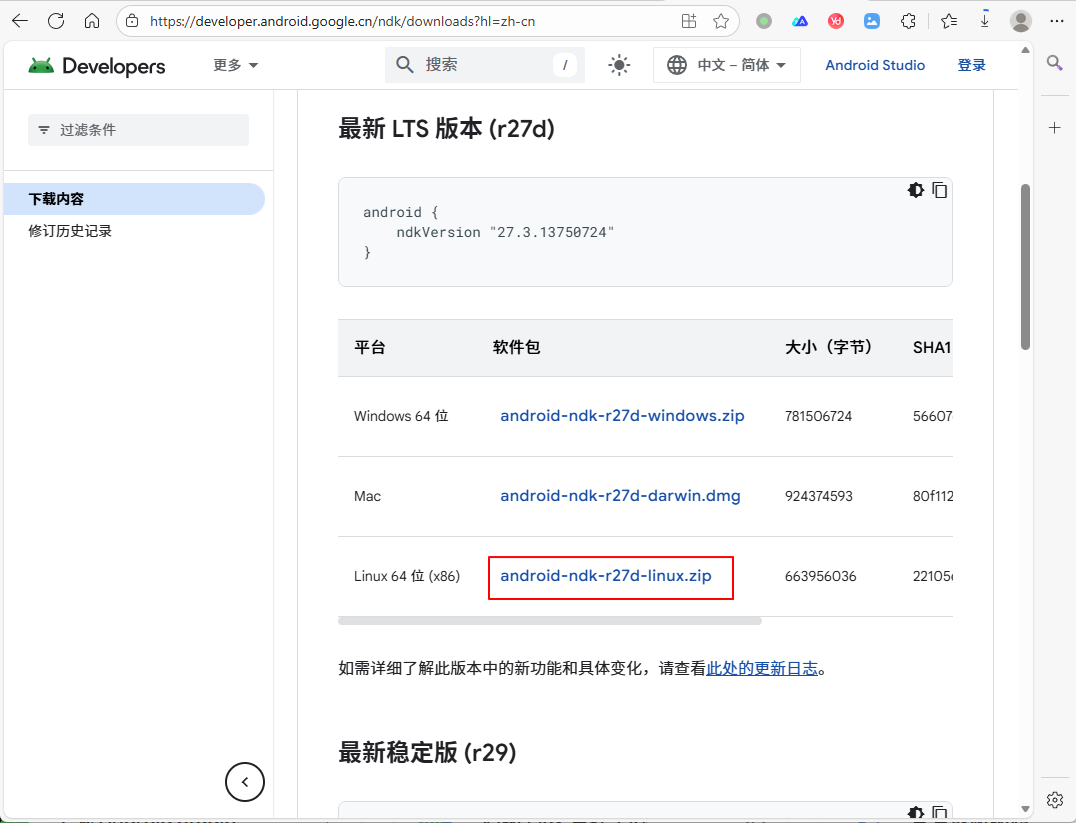The width and height of the screenshot is (1076, 823).
Task: Open browser settings and more menu
Action: 1057,21
